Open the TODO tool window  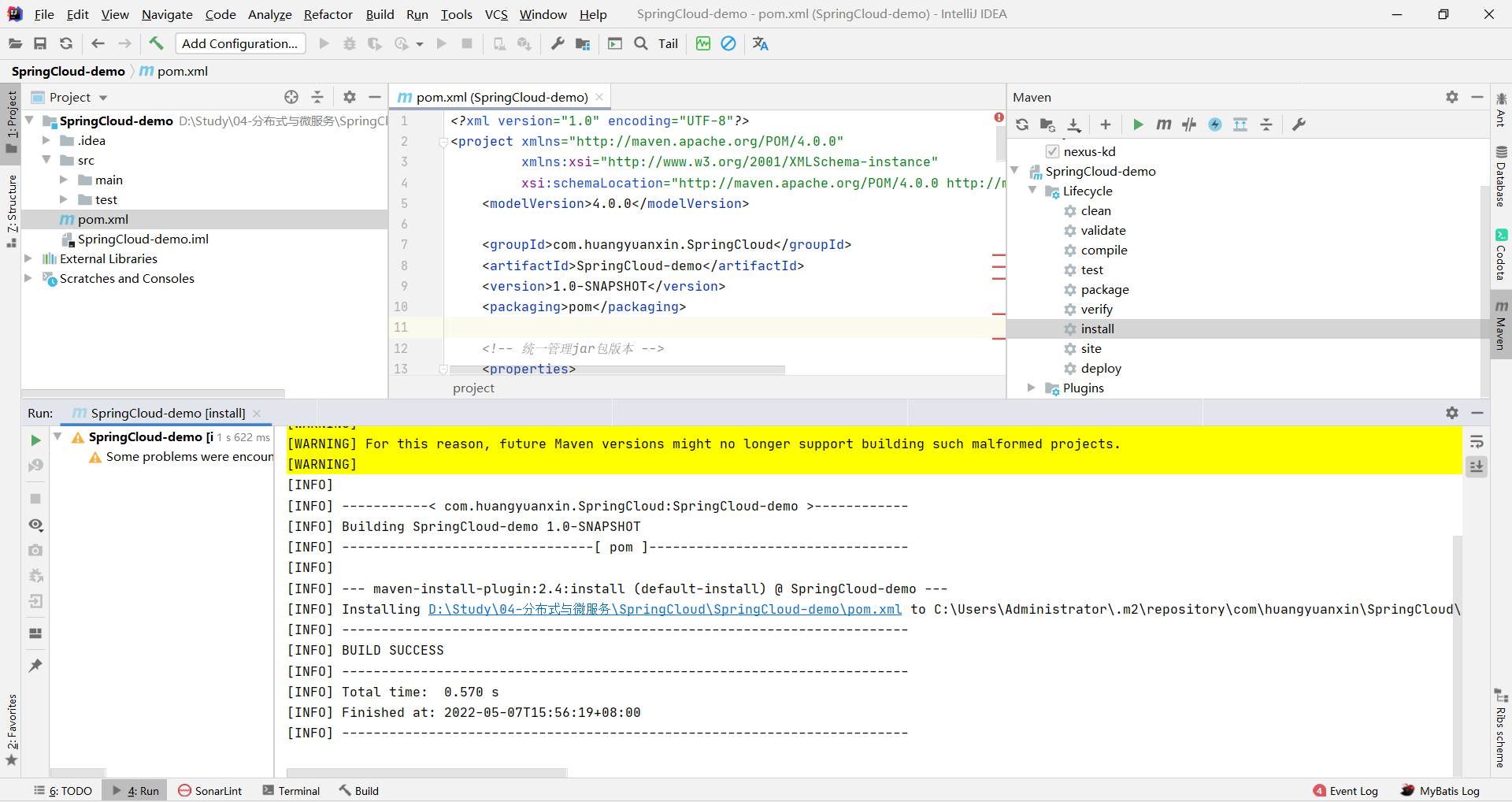click(x=63, y=791)
